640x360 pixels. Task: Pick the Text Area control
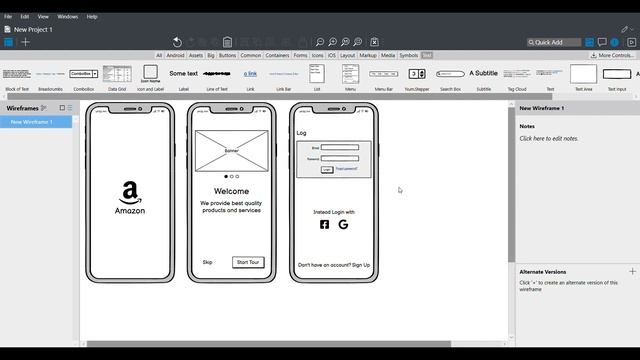click(584, 77)
